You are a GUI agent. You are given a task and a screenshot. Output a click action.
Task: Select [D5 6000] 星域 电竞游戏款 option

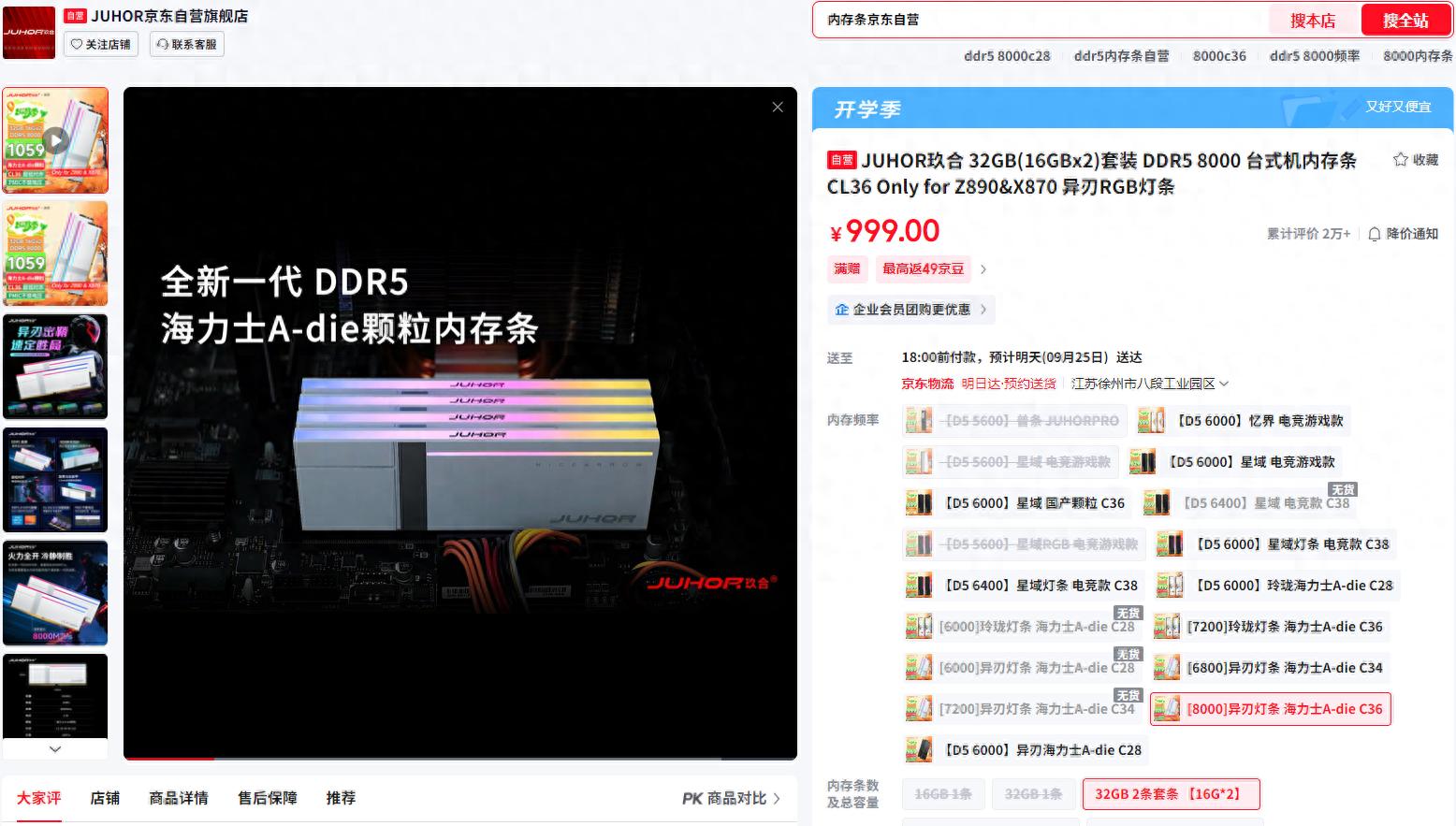(1234, 462)
